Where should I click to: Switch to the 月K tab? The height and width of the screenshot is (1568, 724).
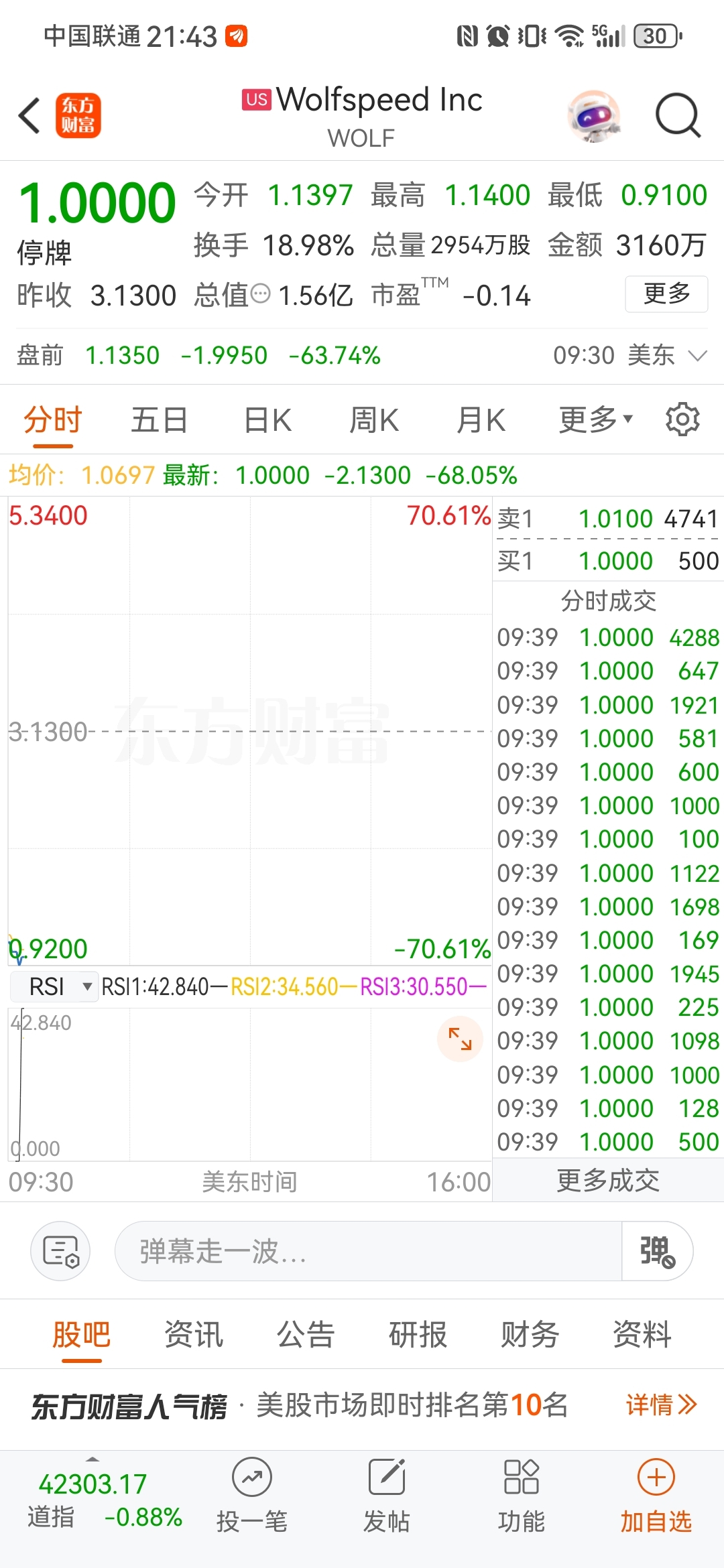[481, 421]
